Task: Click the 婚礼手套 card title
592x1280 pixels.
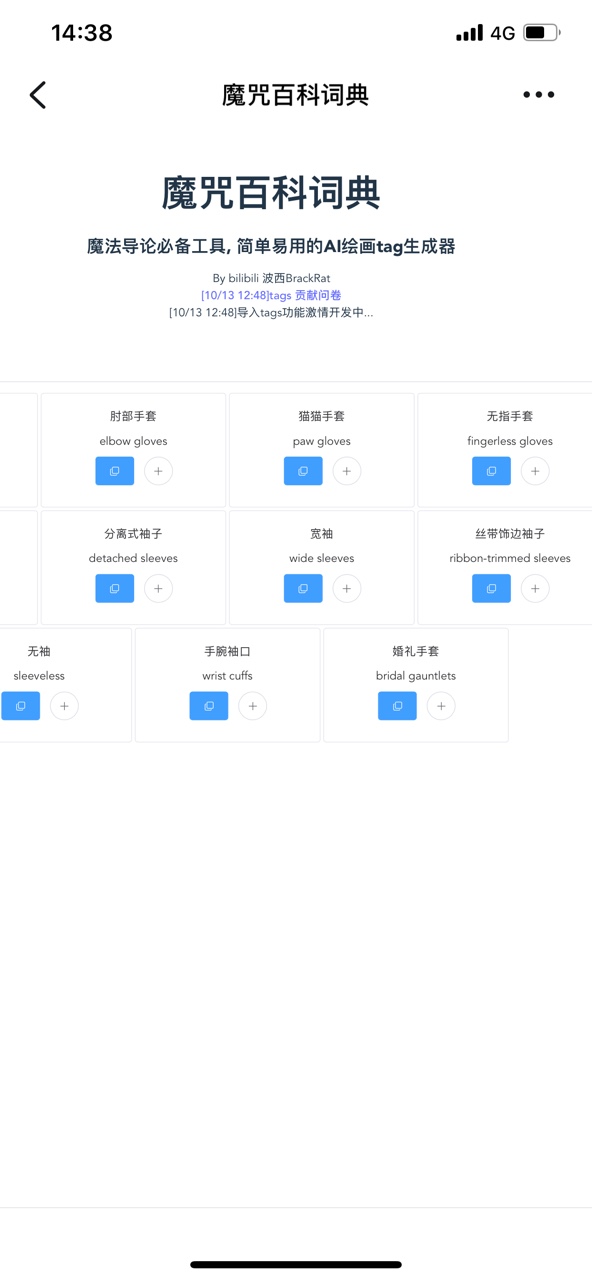Action: (x=416, y=651)
